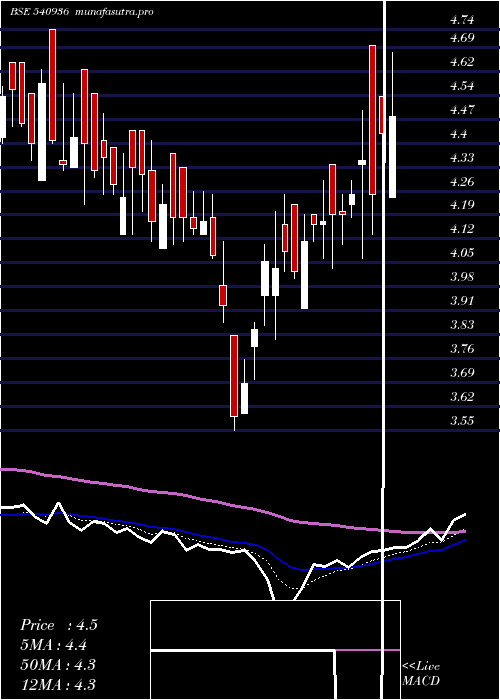Select the 4.26 price axis label
This screenshot has height=700, width=500.
[x=462, y=181]
